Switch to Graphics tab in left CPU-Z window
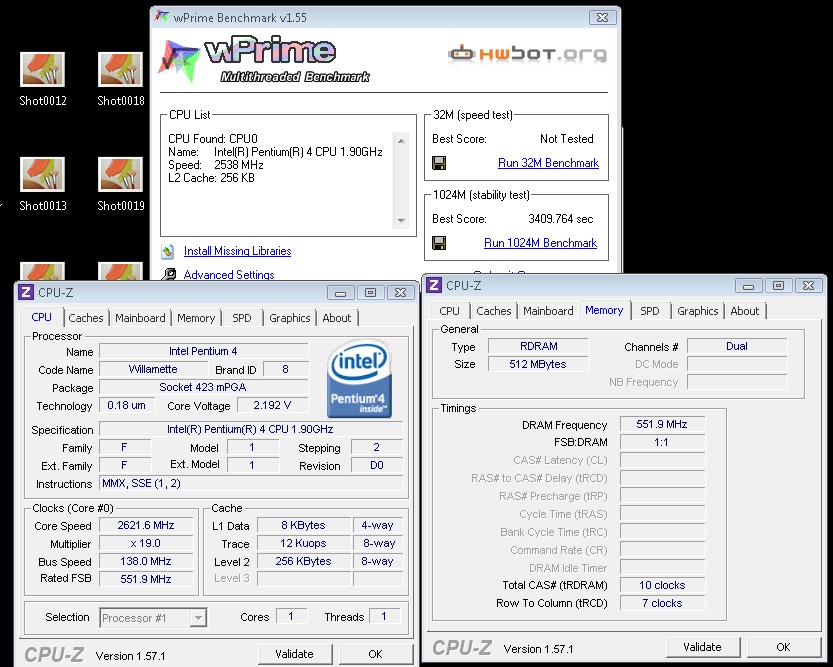Viewport: 833px width, 667px height. [x=290, y=318]
